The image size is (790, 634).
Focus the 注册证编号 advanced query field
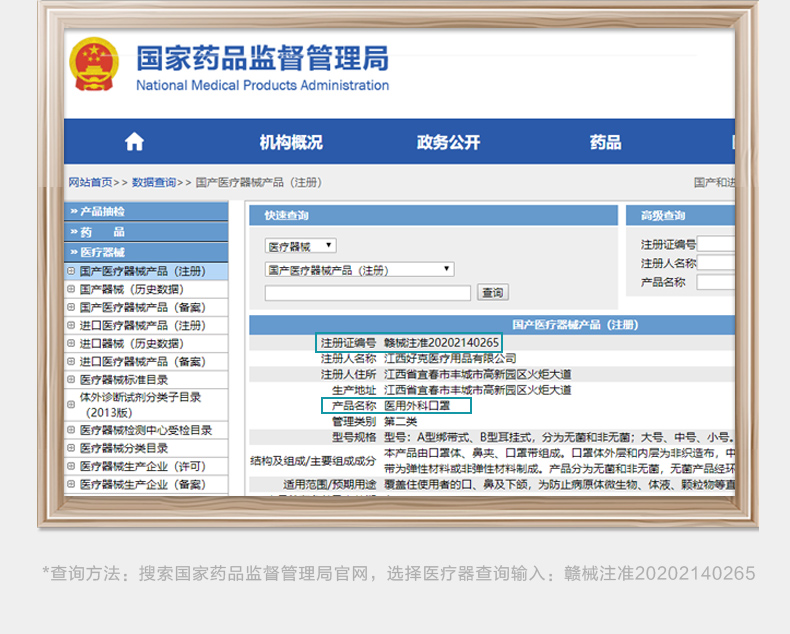pyautogui.click(x=715, y=244)
